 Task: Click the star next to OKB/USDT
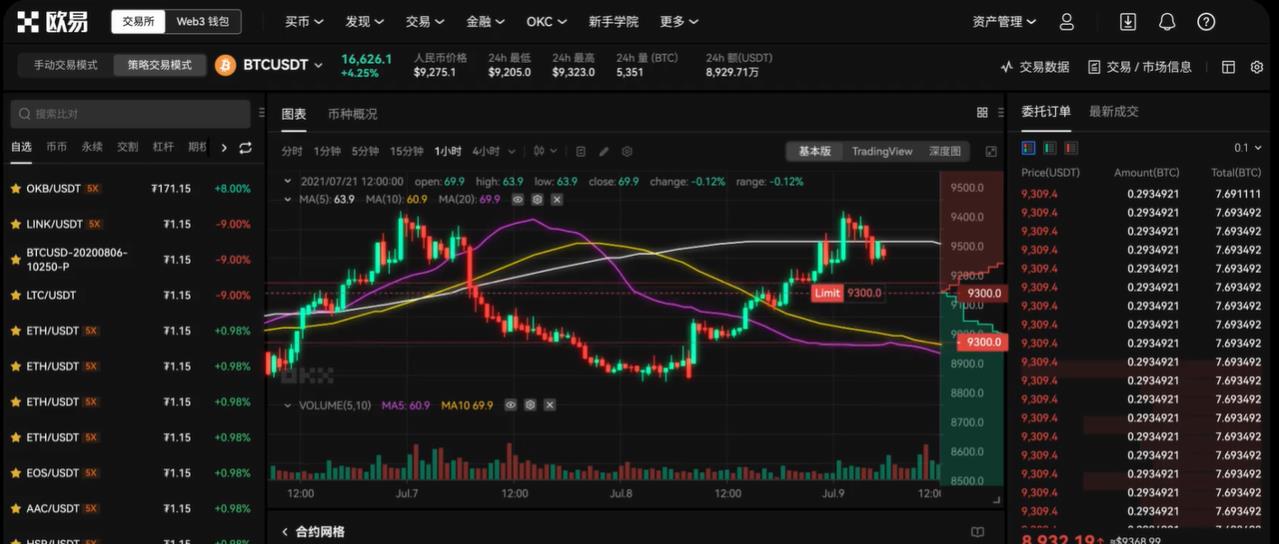point(16,188)
